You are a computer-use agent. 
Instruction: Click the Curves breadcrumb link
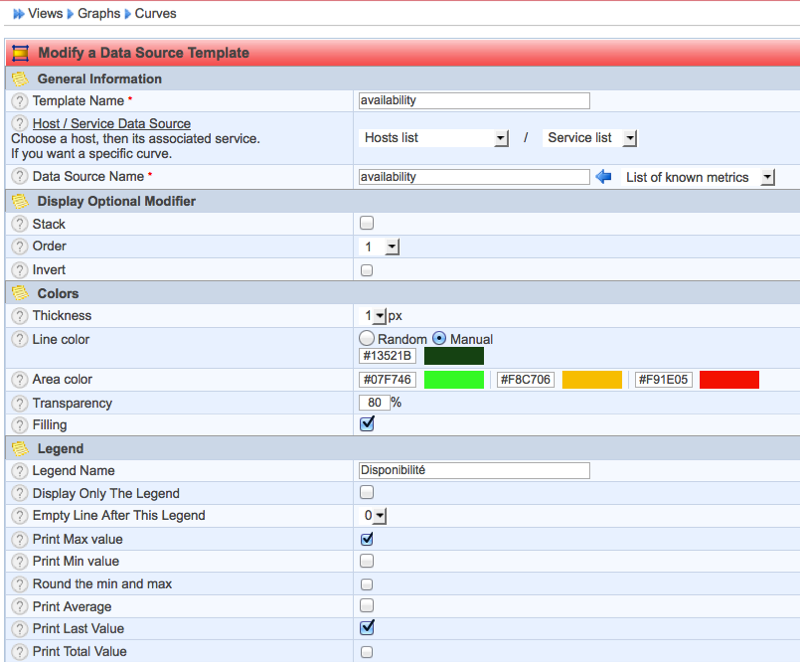click(x=155, y=14)
